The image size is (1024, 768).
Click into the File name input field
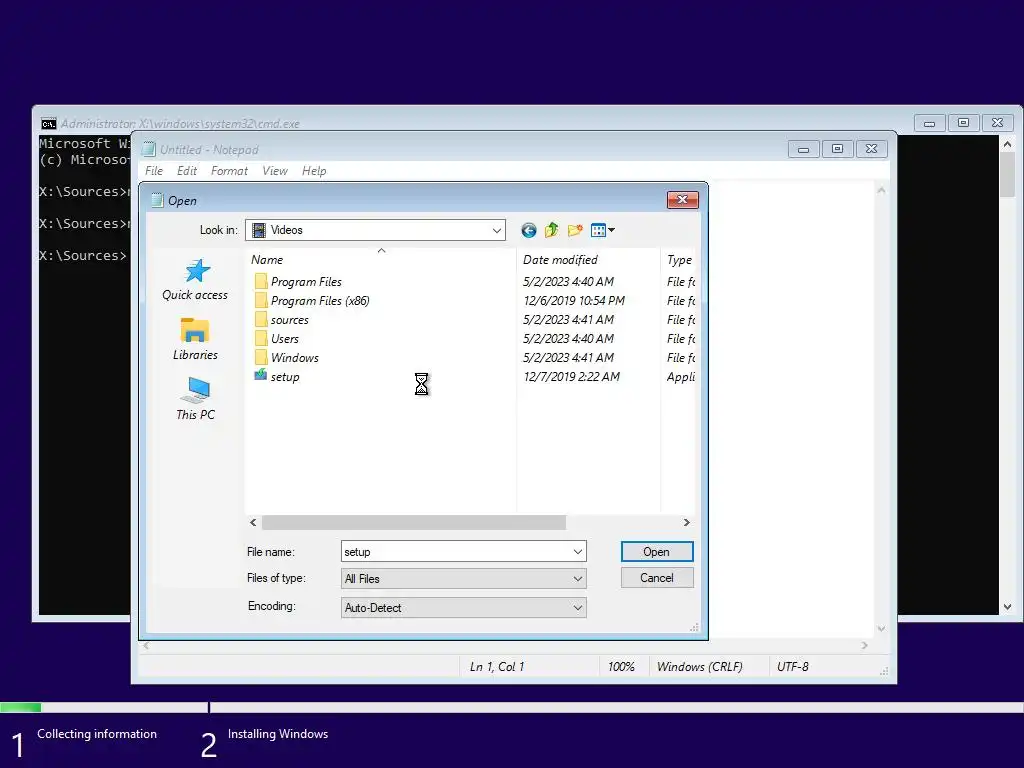point(456,552)
